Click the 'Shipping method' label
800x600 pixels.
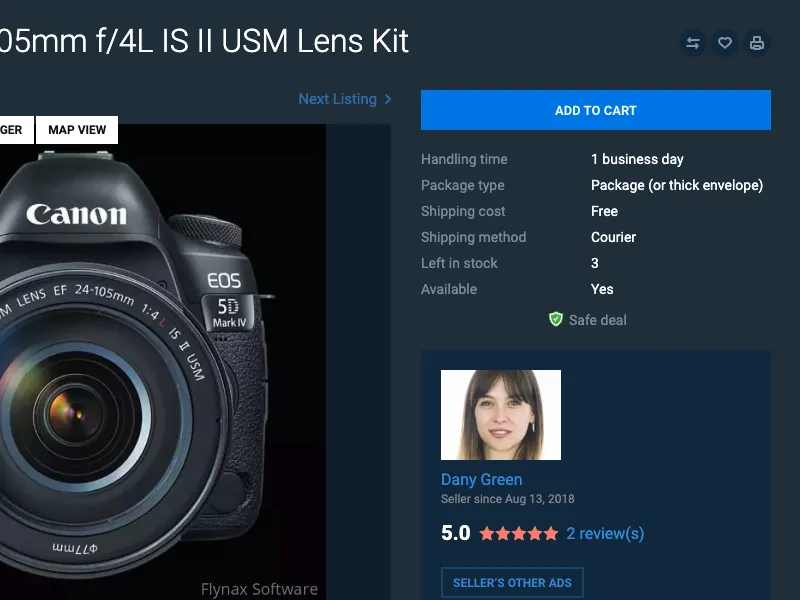tap(473, 237)
